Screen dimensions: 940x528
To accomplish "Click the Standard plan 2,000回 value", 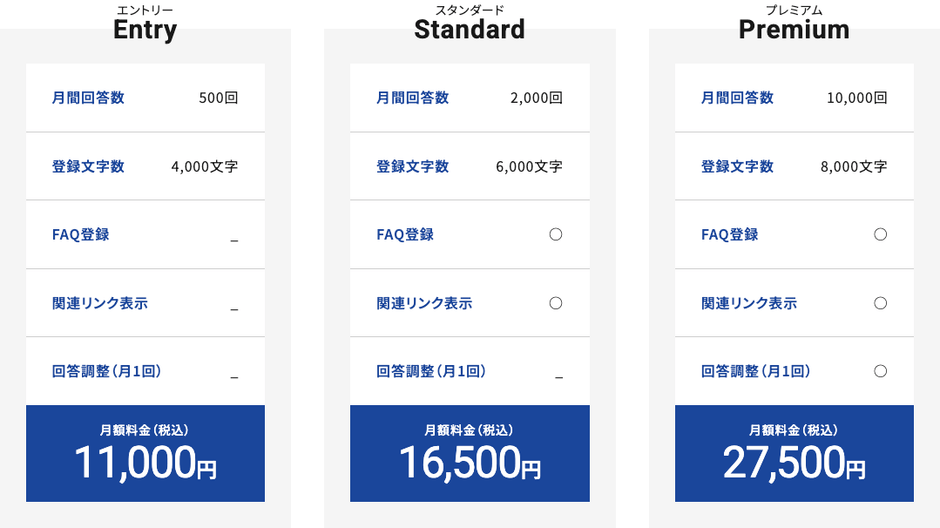I will click(x=536, y=98).
